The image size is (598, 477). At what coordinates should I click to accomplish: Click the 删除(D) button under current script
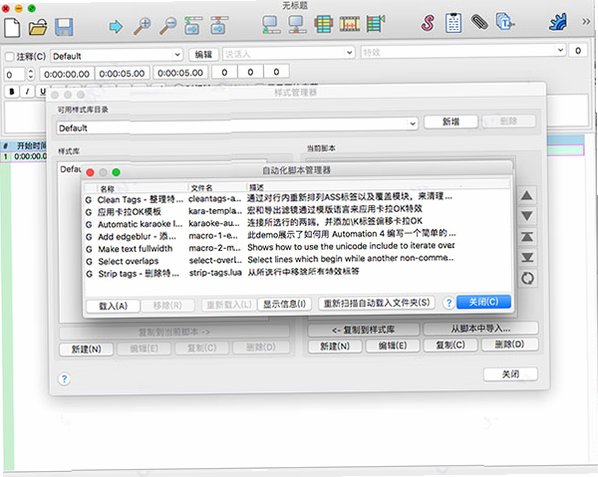510,344
